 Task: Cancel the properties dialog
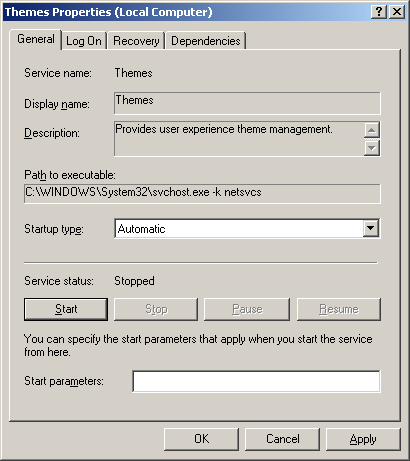(283, 439)
